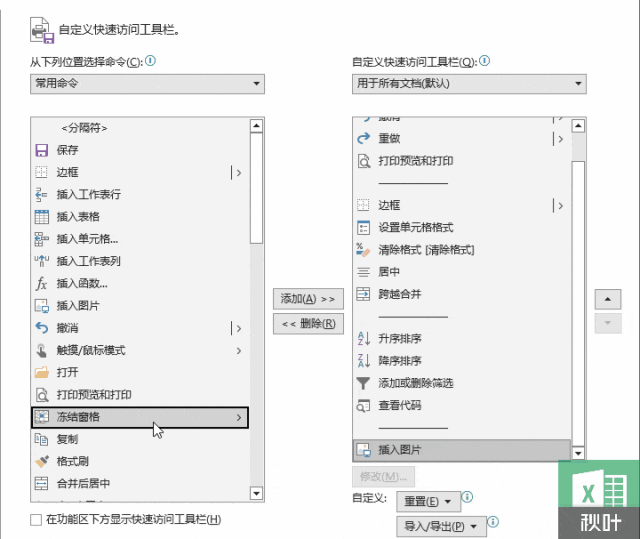Screen dimensions: 640x539
Task: Expand the 冻结窗格 submenu arrow
Action: coord(239,417)
